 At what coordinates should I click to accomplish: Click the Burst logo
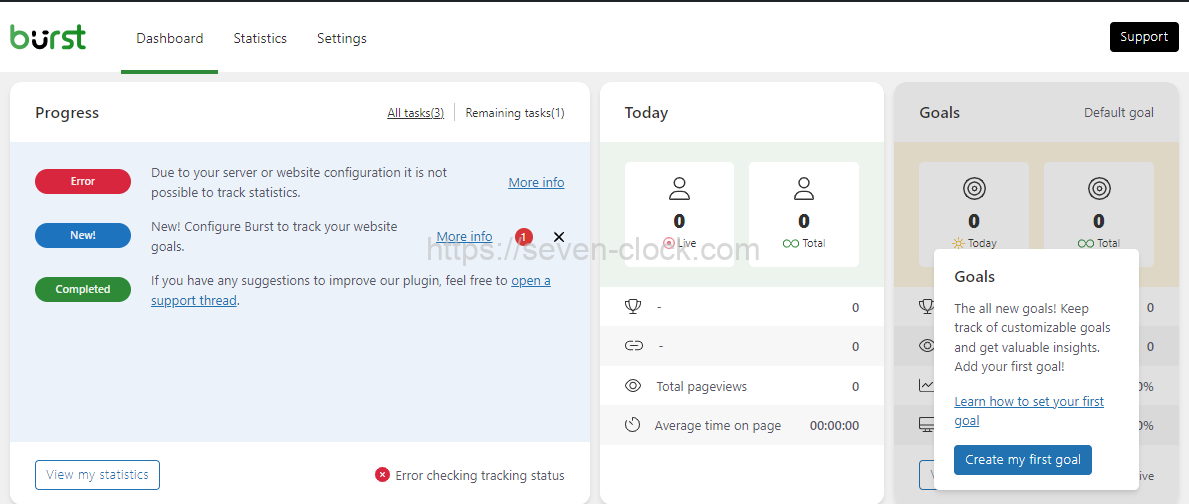tap(48, 37)
